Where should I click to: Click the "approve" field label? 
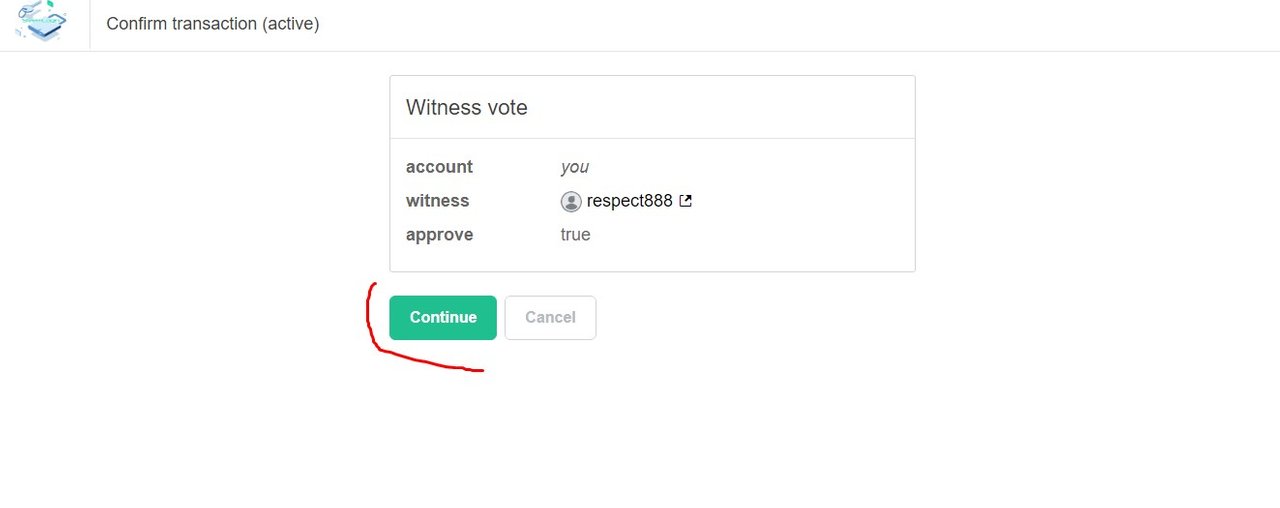(x=439, y=235)
